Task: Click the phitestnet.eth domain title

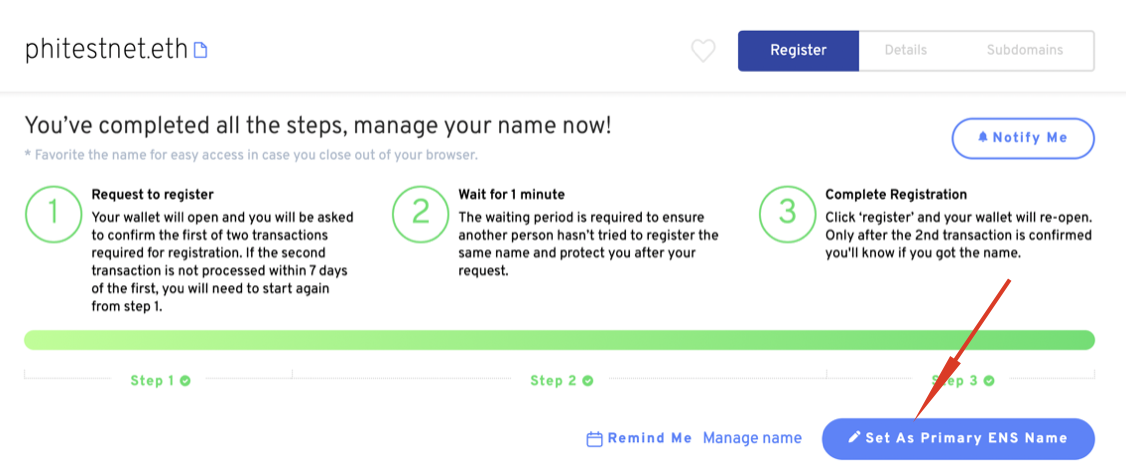Action: (106, 50)
